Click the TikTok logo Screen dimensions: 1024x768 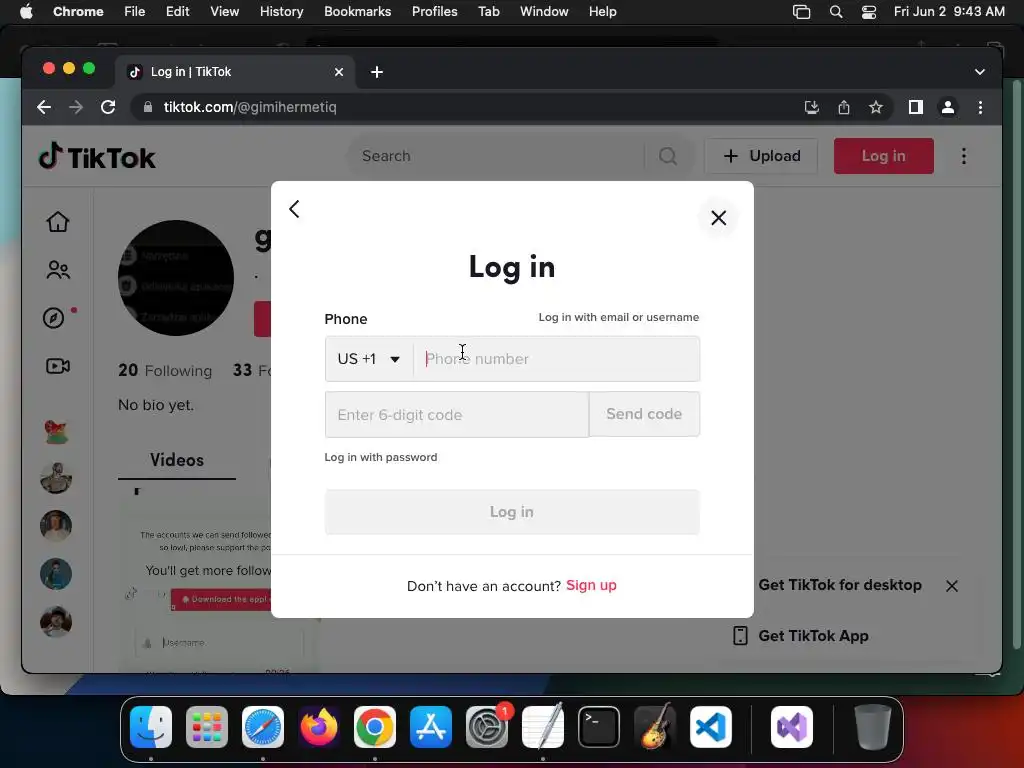(x=97, y=157)
